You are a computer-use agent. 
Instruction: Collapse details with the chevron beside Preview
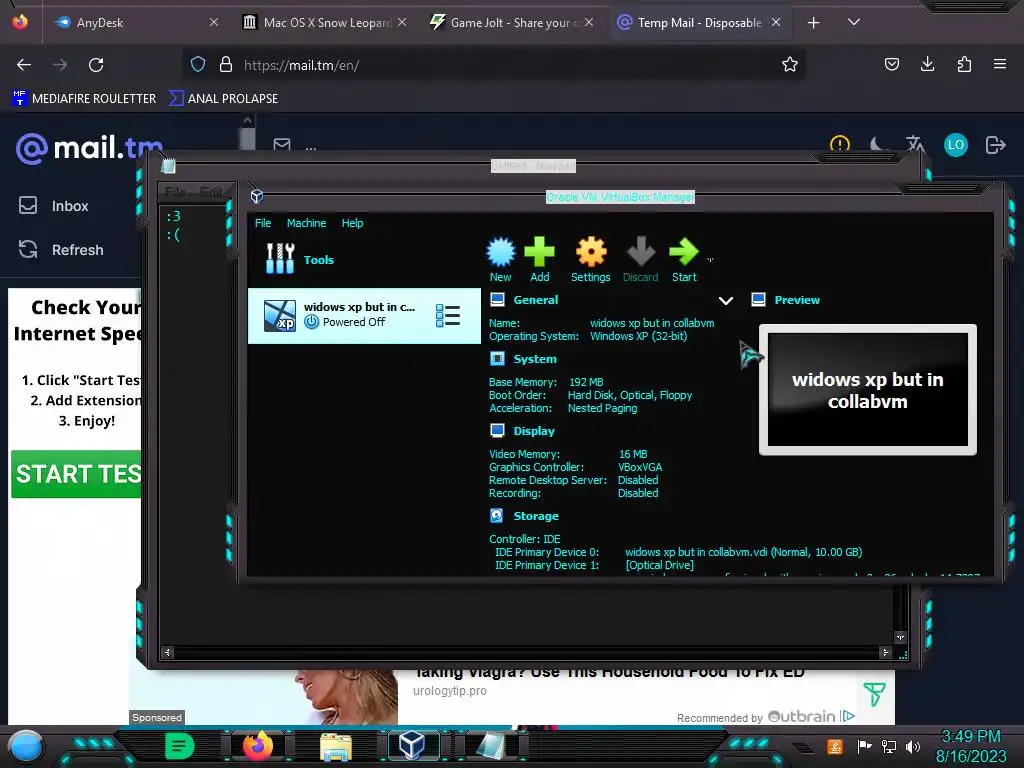726,300
